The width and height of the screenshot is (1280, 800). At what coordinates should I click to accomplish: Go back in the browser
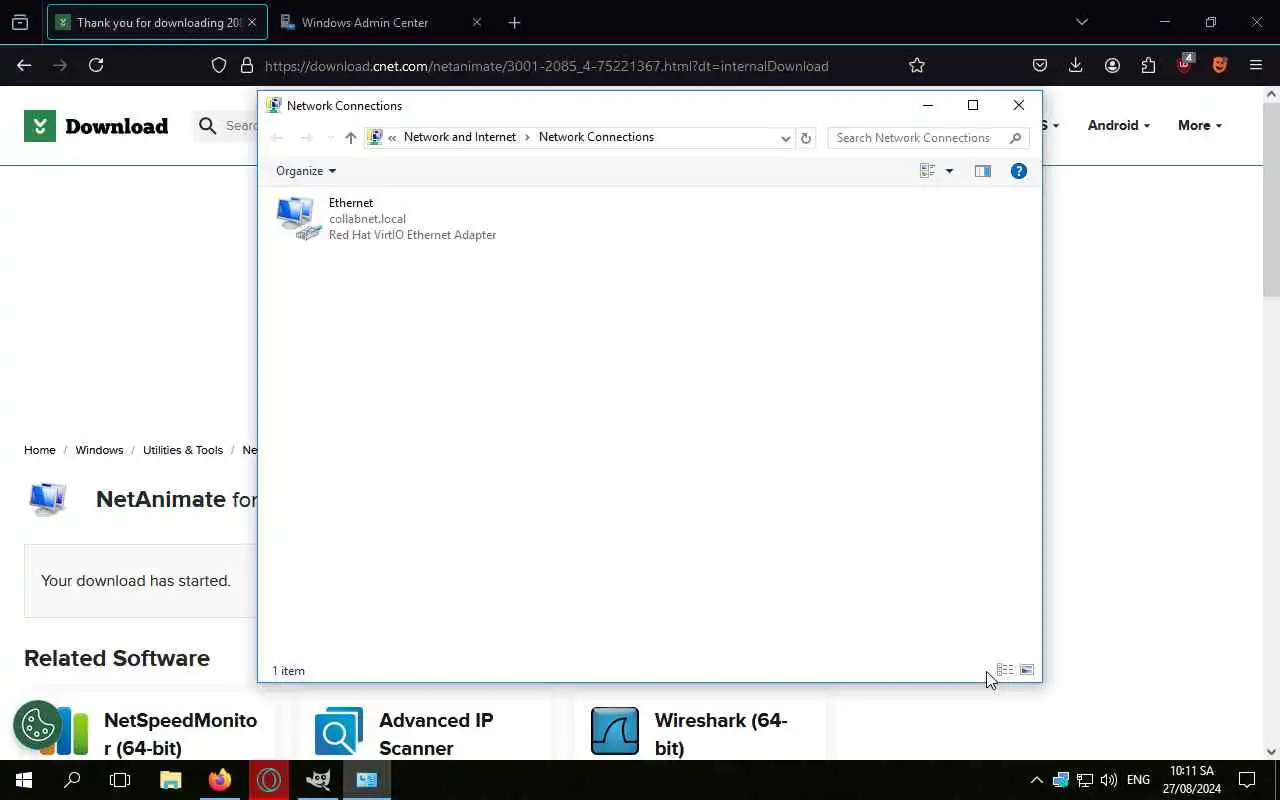(24, 65)
